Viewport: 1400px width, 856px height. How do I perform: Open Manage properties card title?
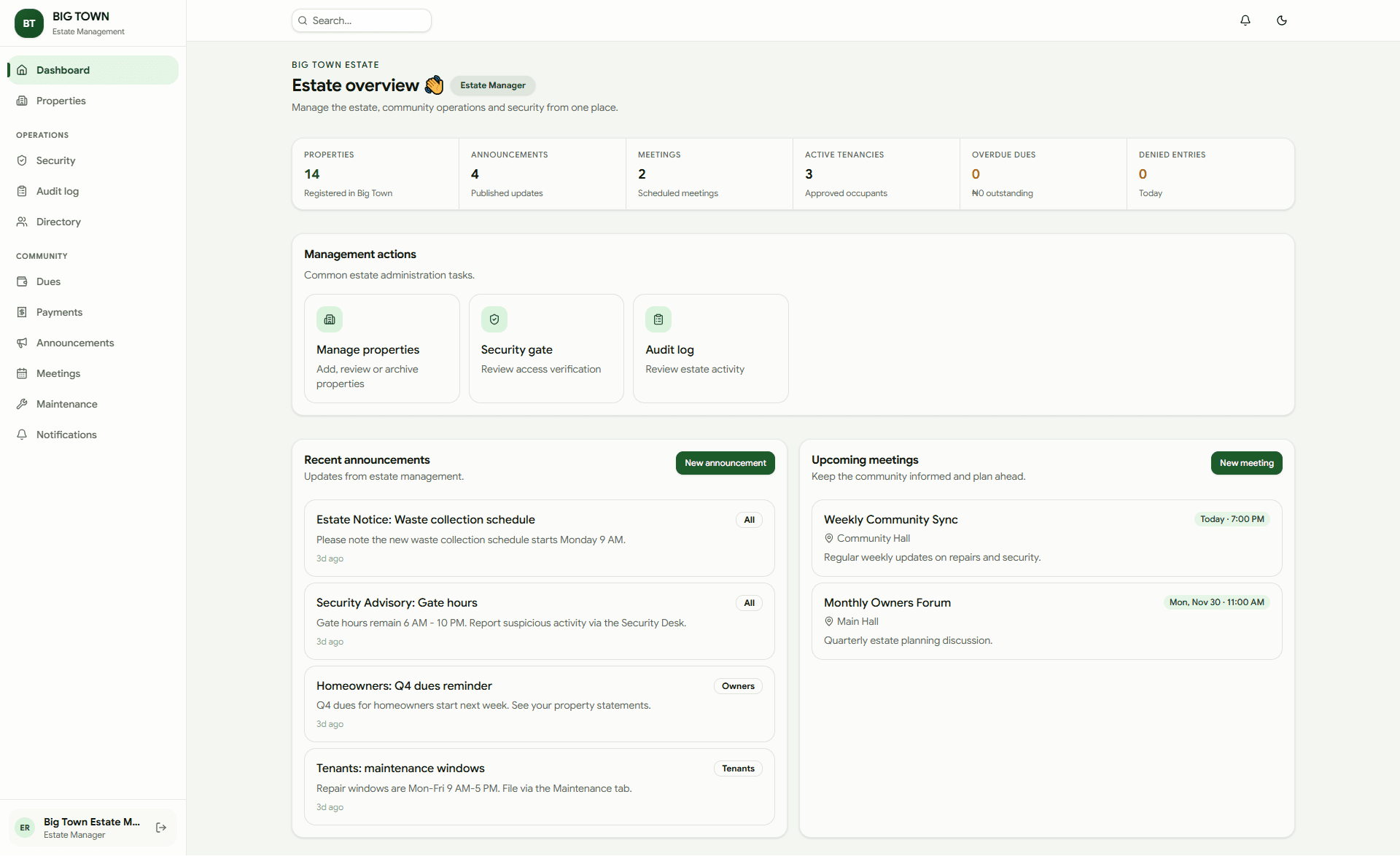[368, 350]
